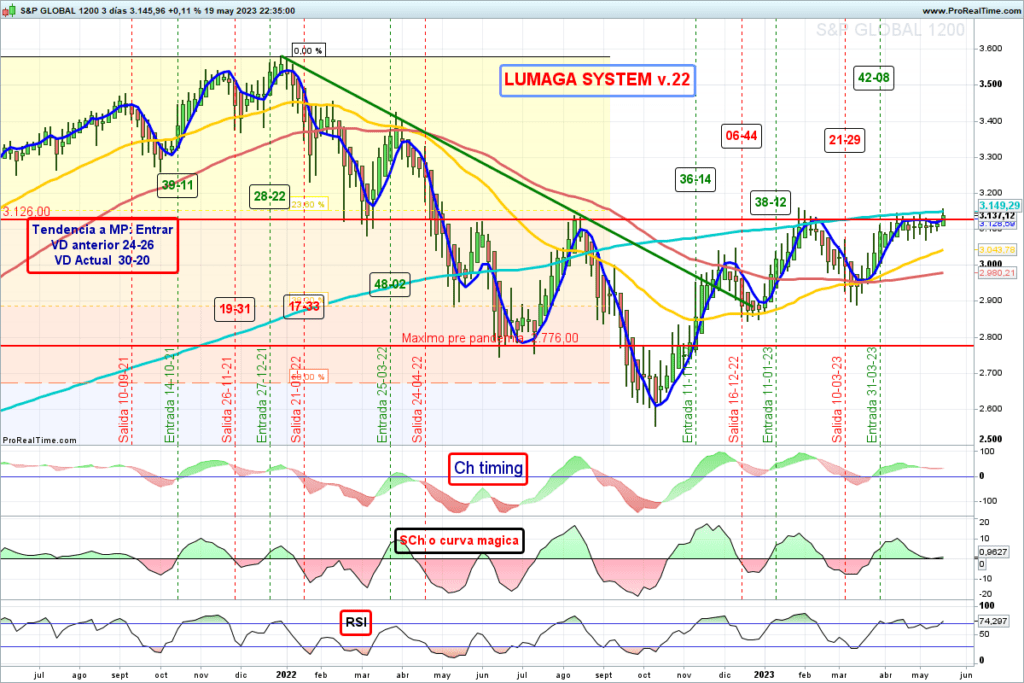Click the yellow 3.043,78 price tag
Image resolution: width=1024 pixels, height=683 pixels.
tap(997, 250)
